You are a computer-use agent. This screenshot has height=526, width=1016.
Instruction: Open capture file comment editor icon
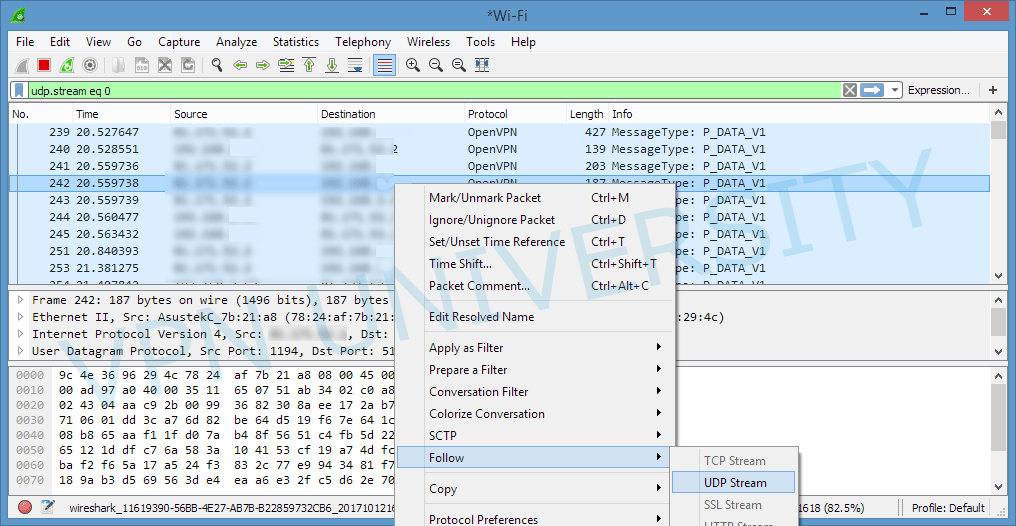point(48,508)
